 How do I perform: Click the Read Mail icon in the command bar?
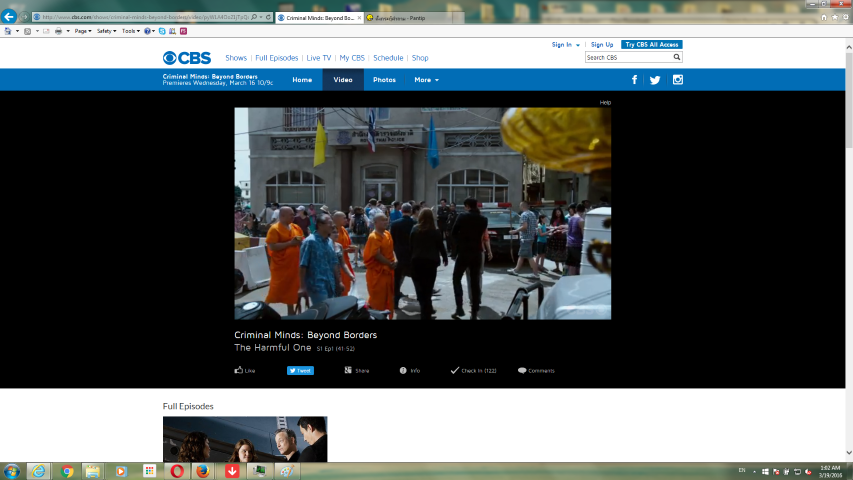(46, 31)
